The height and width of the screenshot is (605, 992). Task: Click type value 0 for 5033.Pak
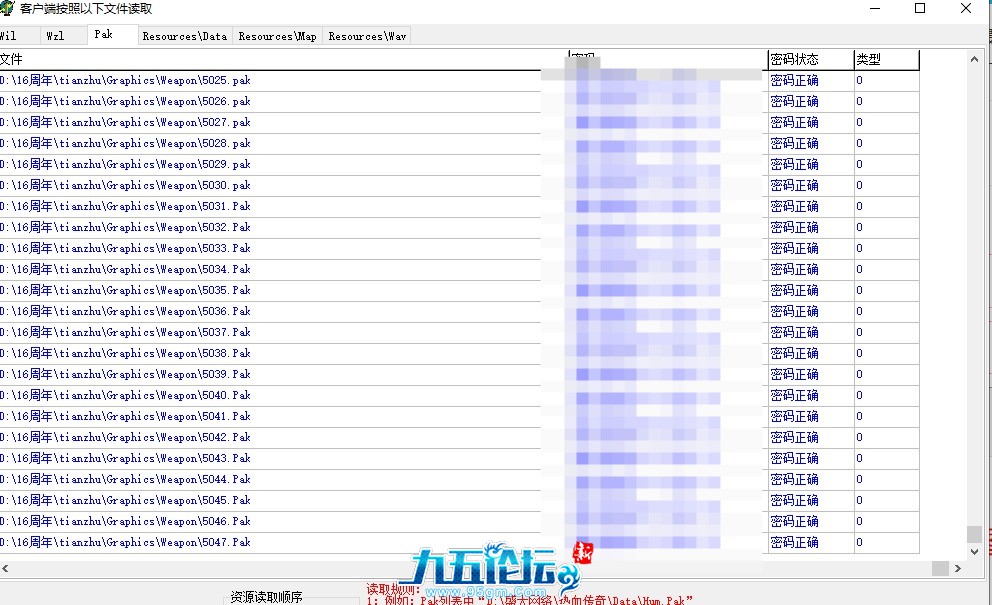(x=859, y=248)
